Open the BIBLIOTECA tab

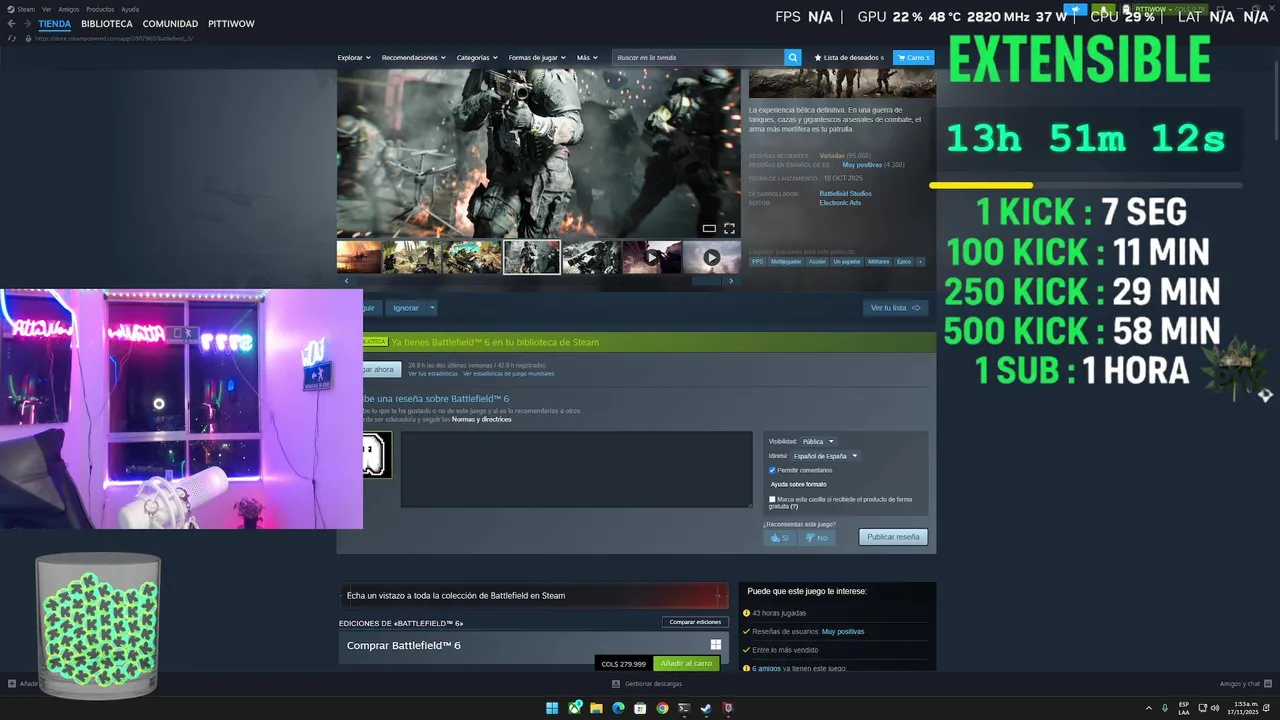[107, 24]
